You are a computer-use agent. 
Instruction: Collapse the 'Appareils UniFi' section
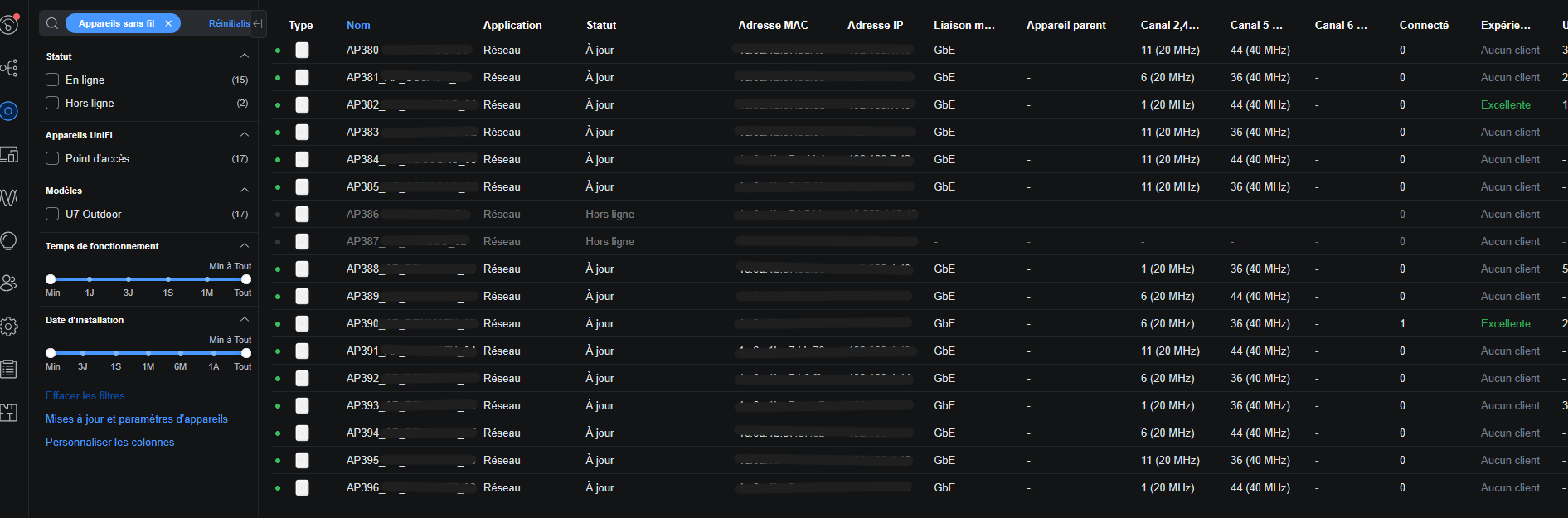[x=244, y=134]
